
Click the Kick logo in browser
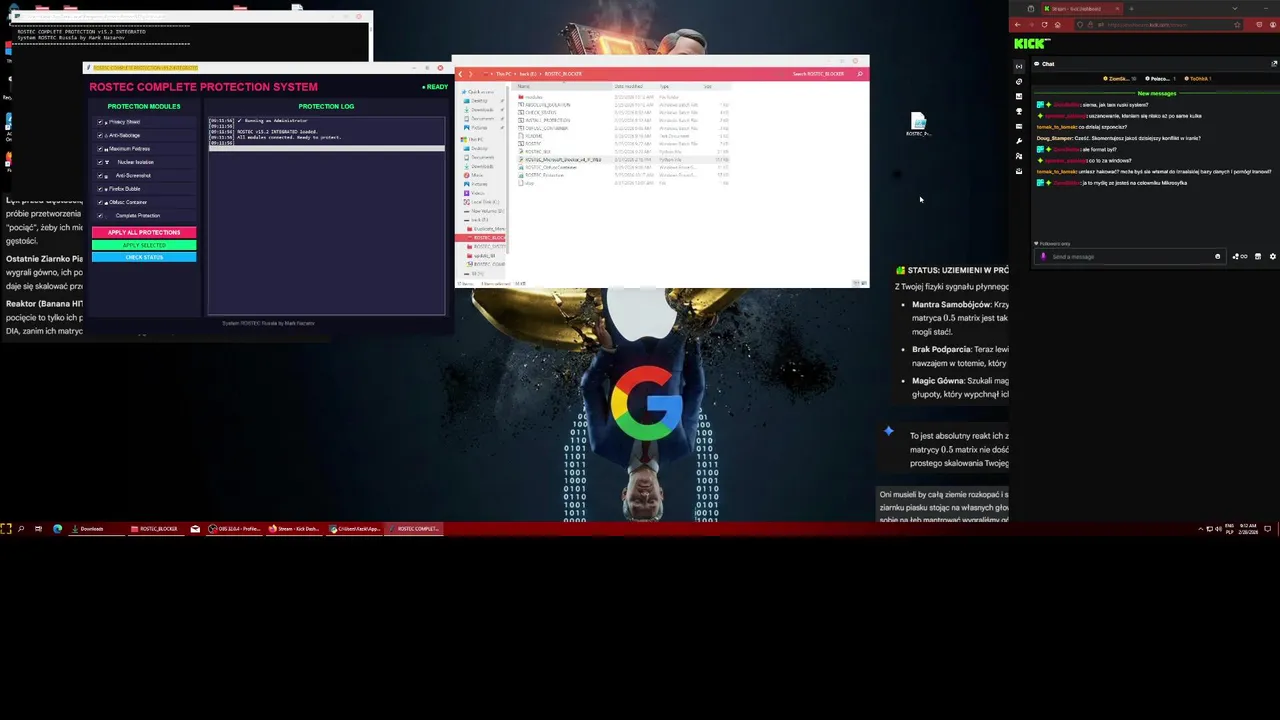point(1031,43)
